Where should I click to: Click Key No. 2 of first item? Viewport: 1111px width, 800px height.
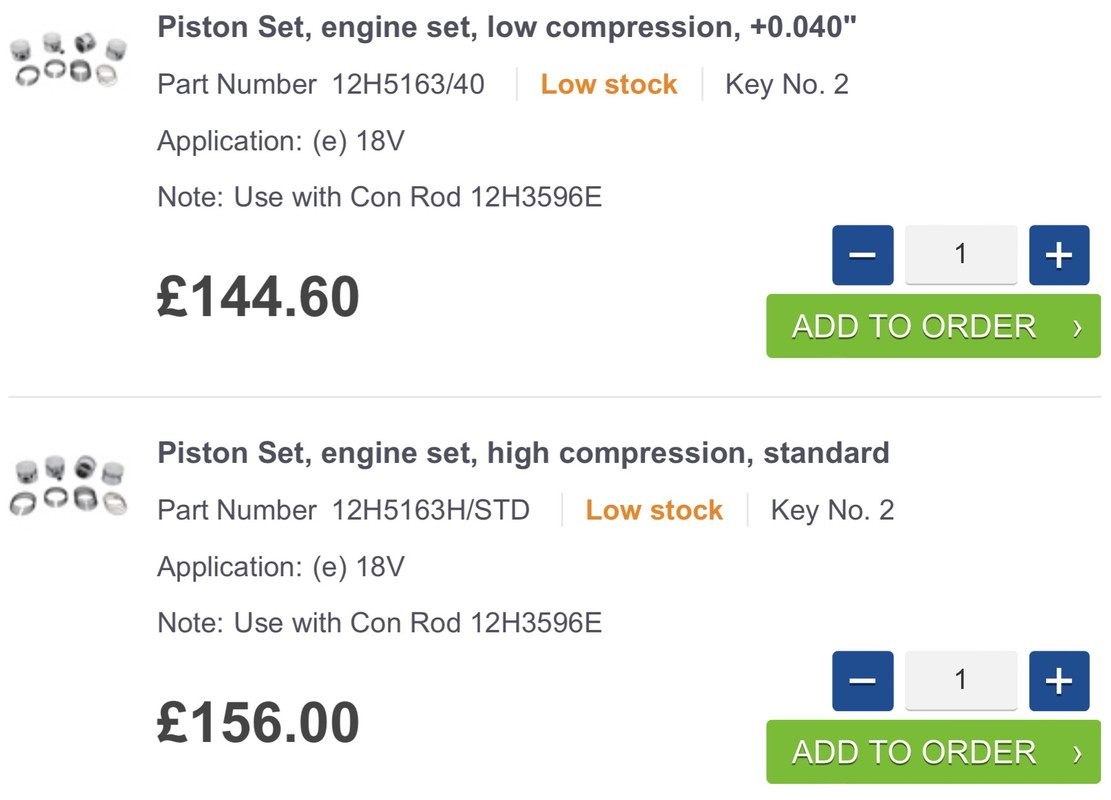786,84
